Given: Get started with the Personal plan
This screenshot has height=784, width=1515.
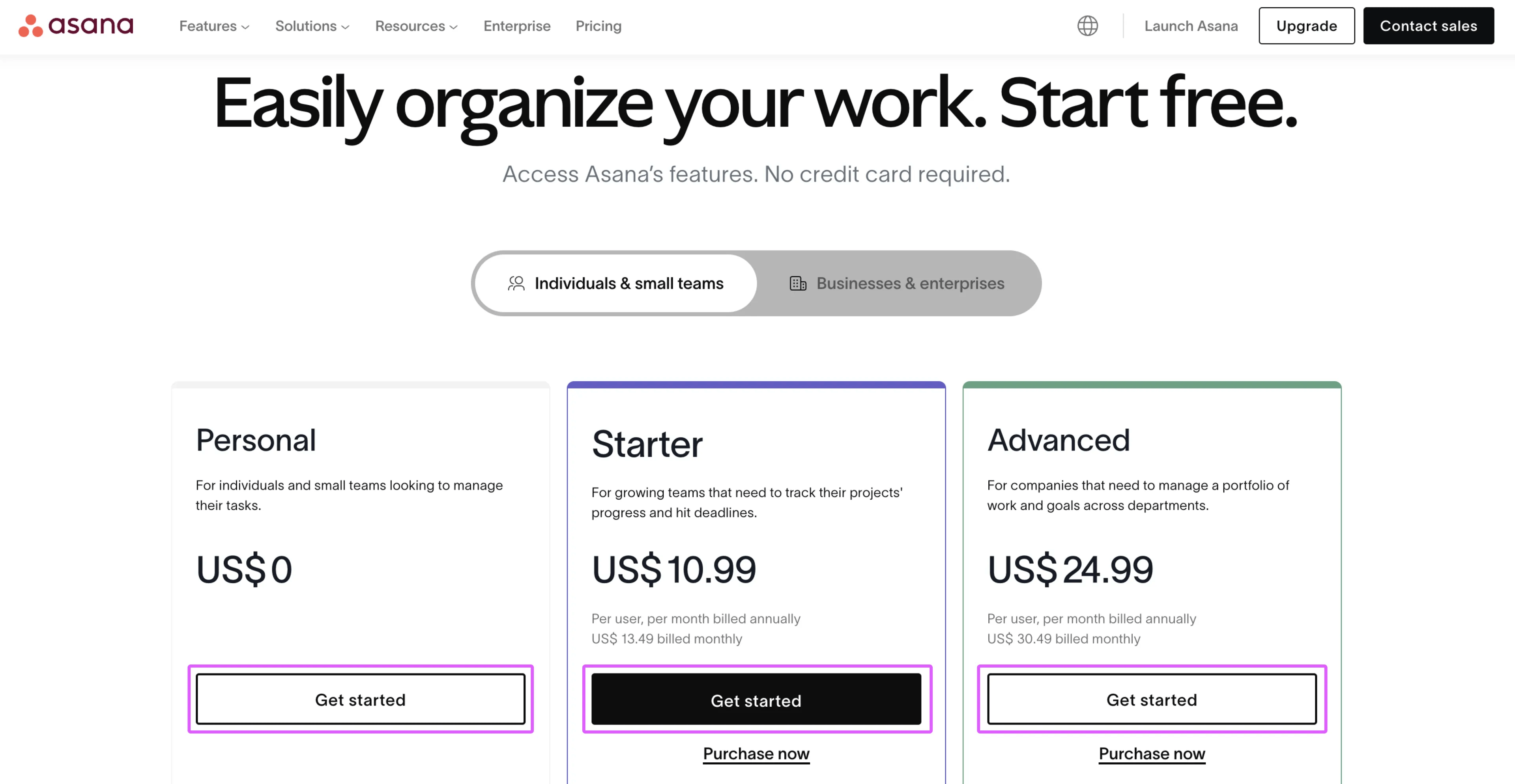Looking at the screenshot, I should click(360, 699).
